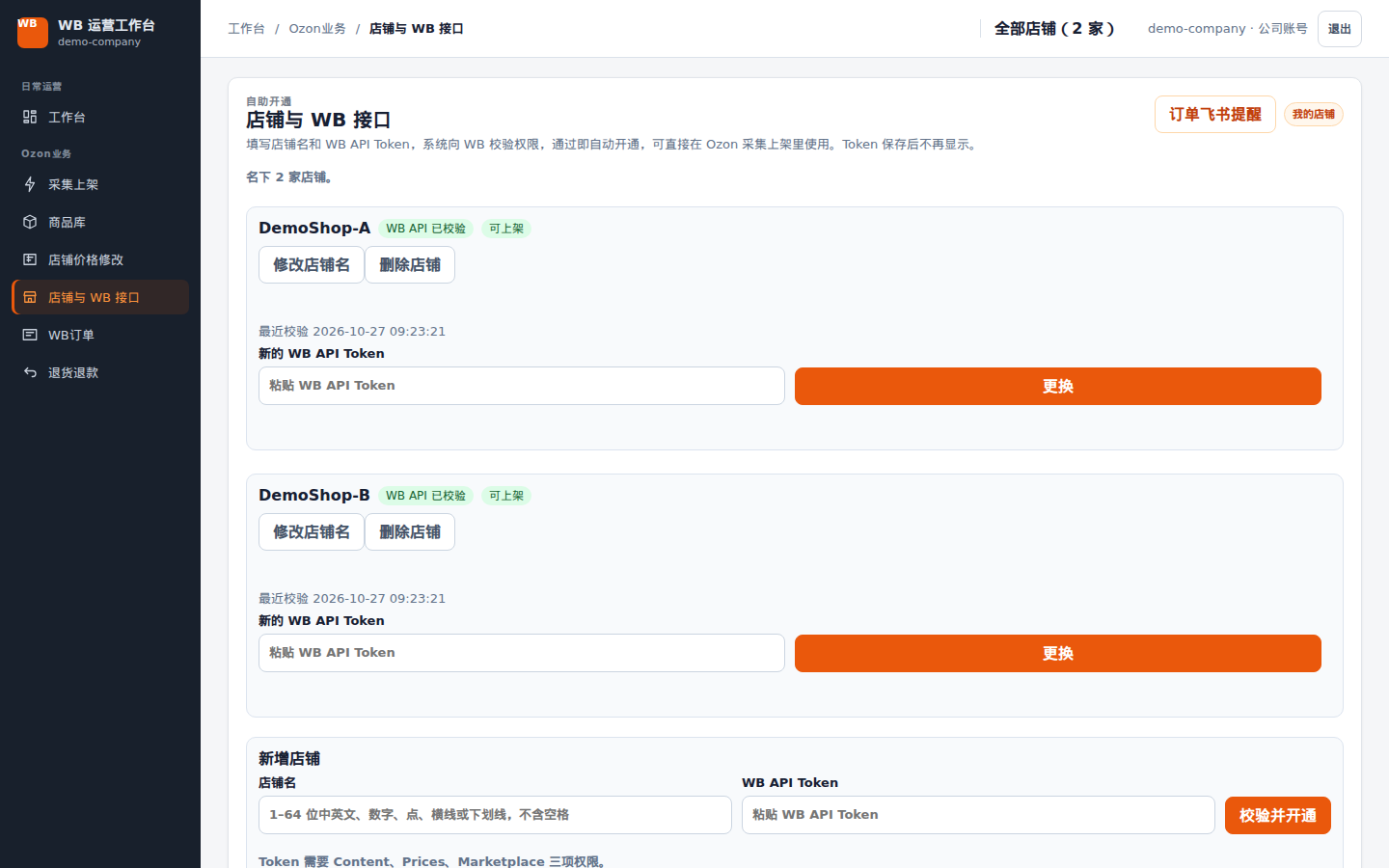
Task: Click the DemoShop-A shop name
Action: pyautogui.click(x=314, y=229)
